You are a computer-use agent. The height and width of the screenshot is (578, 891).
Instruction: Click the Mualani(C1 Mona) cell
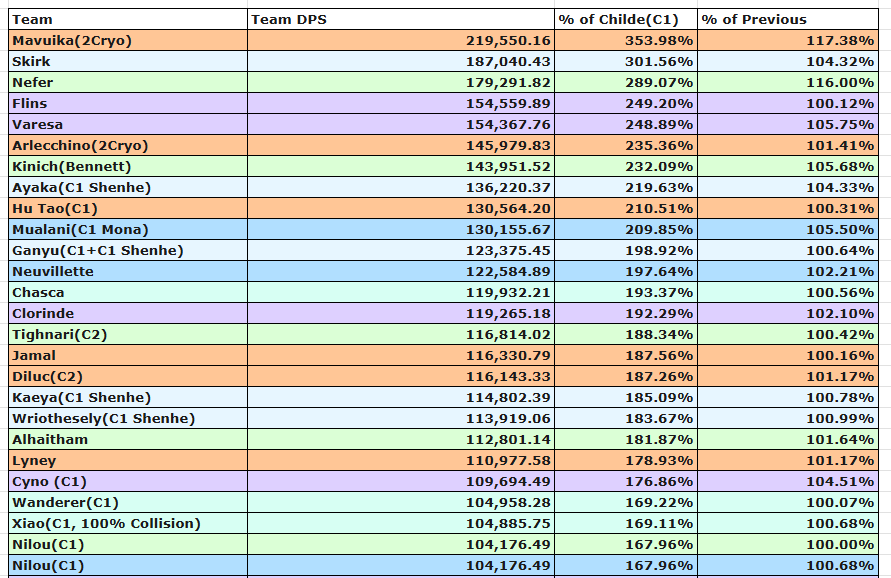point(128,230)
